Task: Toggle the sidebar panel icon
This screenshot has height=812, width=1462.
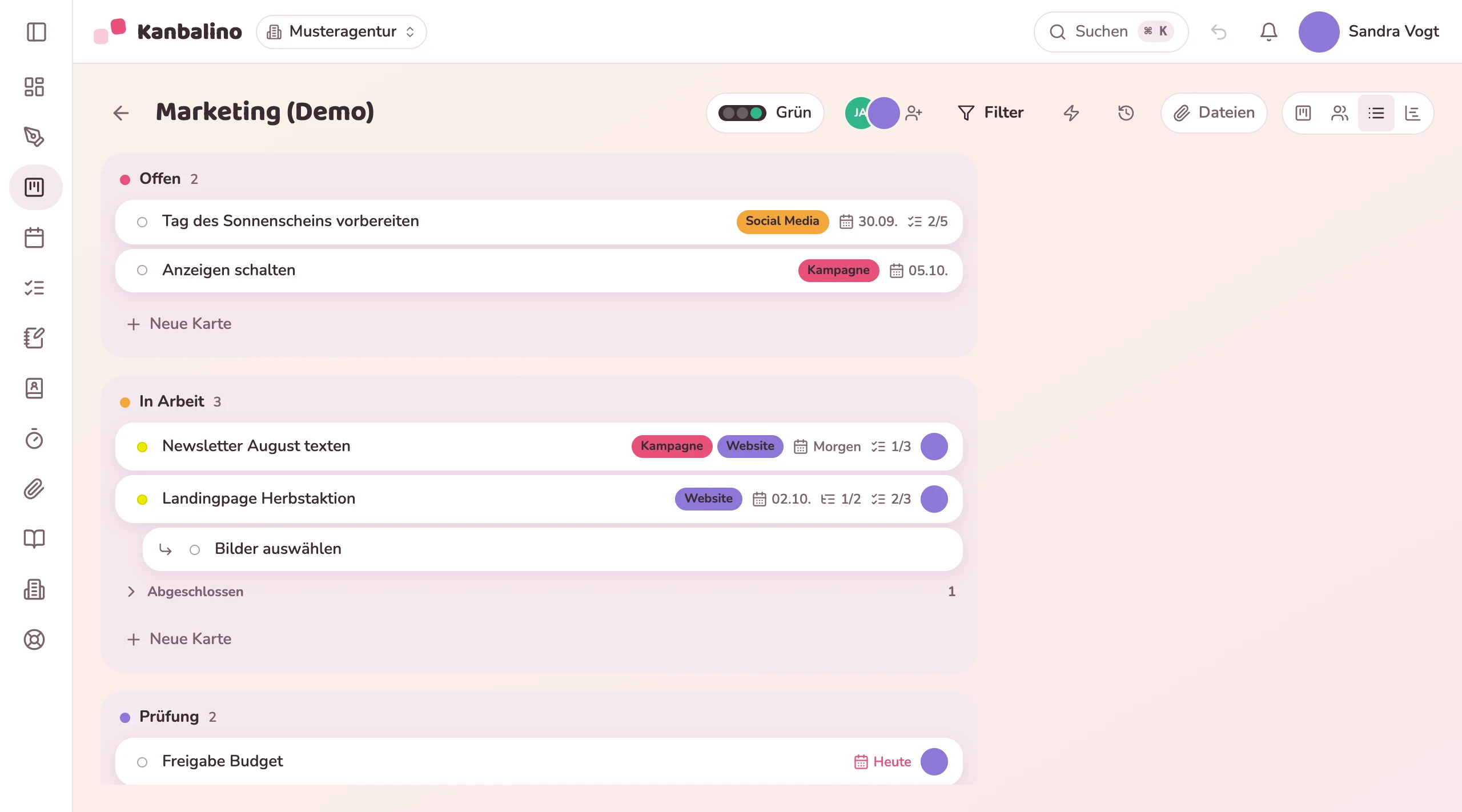Action: 36,32
